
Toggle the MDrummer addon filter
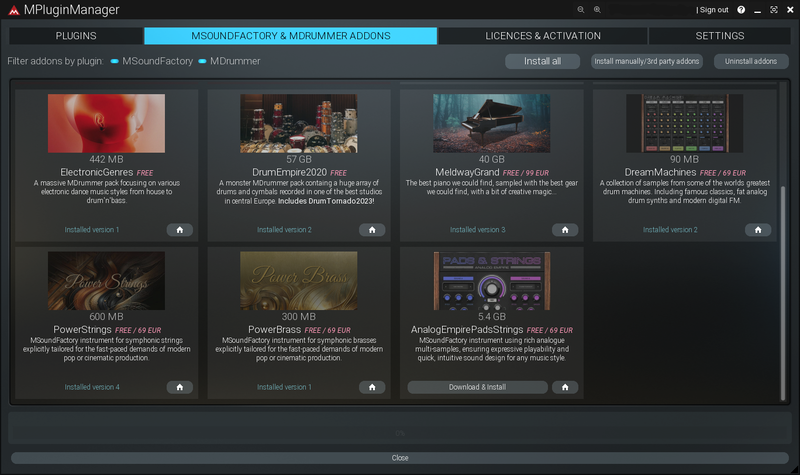[229, 61]
